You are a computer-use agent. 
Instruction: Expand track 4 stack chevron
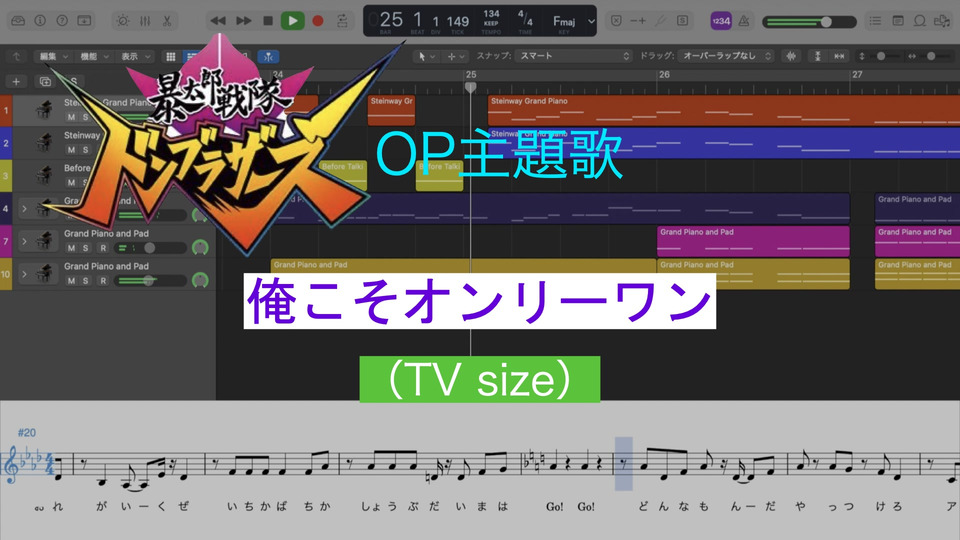click(x=24, y=209)
